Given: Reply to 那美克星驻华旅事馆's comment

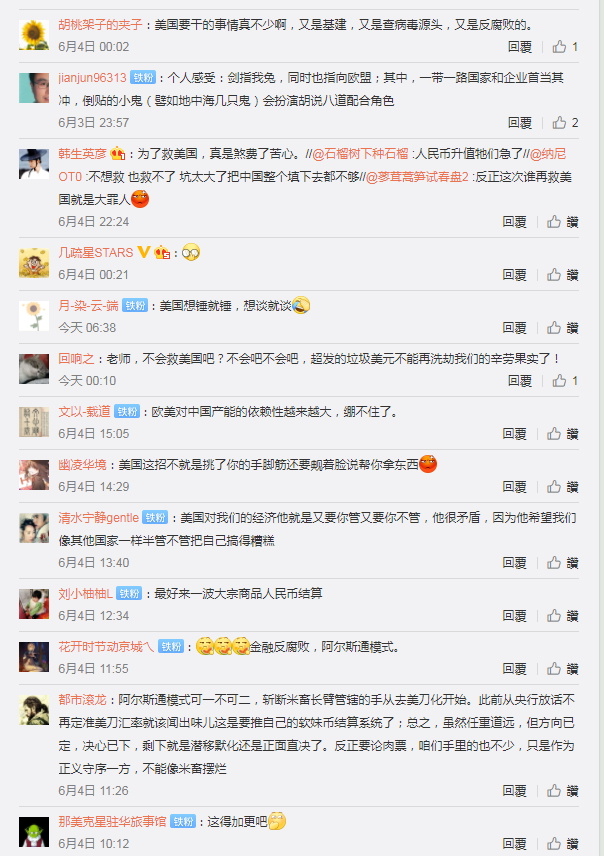Looking at the screenshot, I should coord(514,843).
